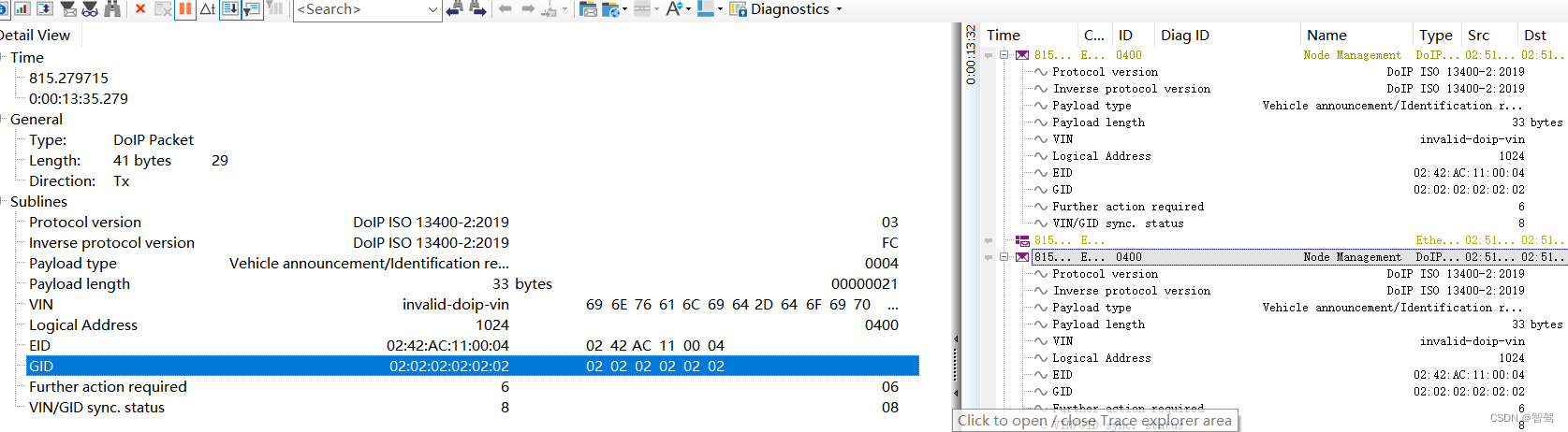
Task: Click the find next binoculars icon
Action: click(x=477, y=8)
